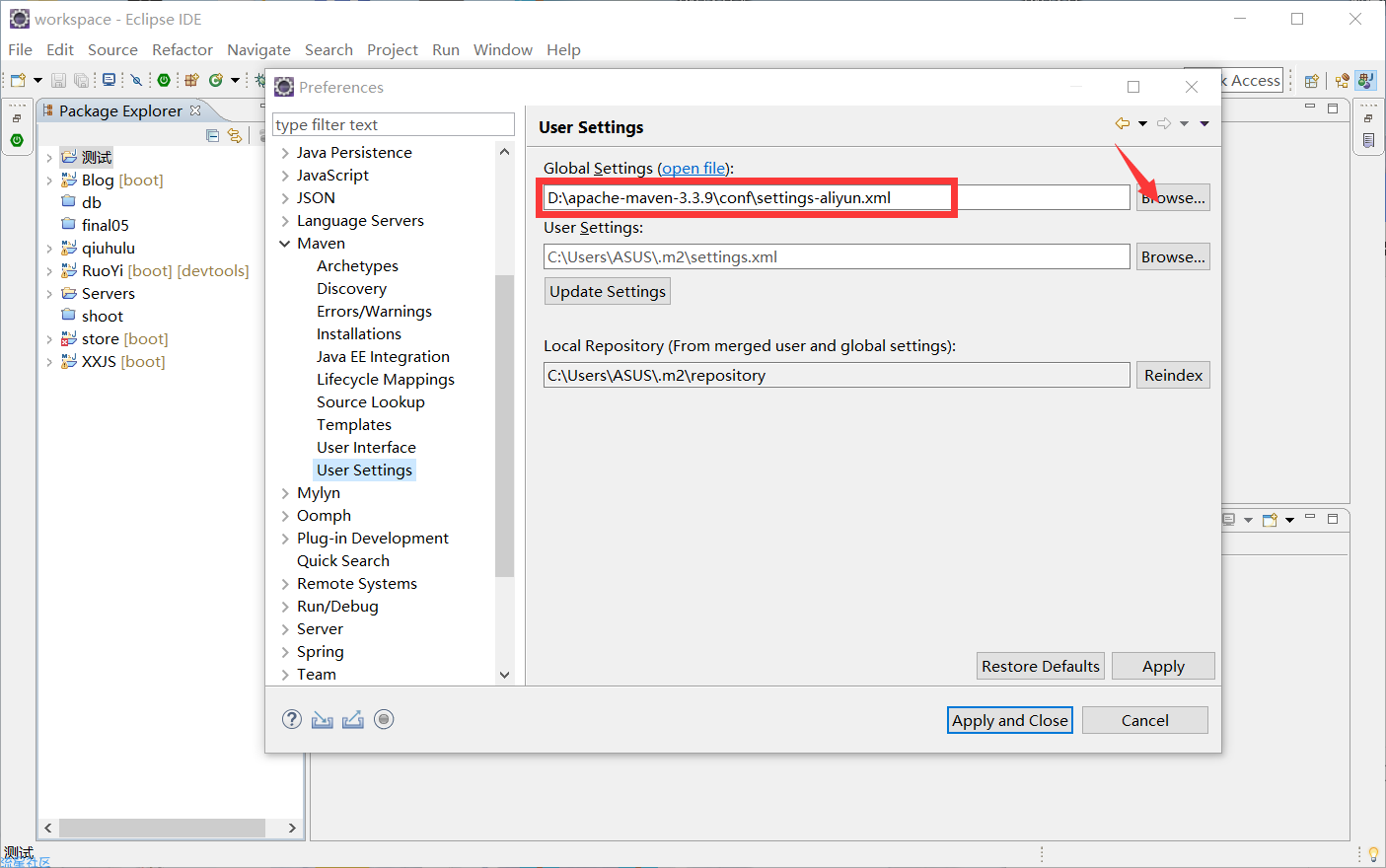Open the New wizard dropdown arrow
Viewport: 1386px width, 868px height.
click(x=37, y=80)
